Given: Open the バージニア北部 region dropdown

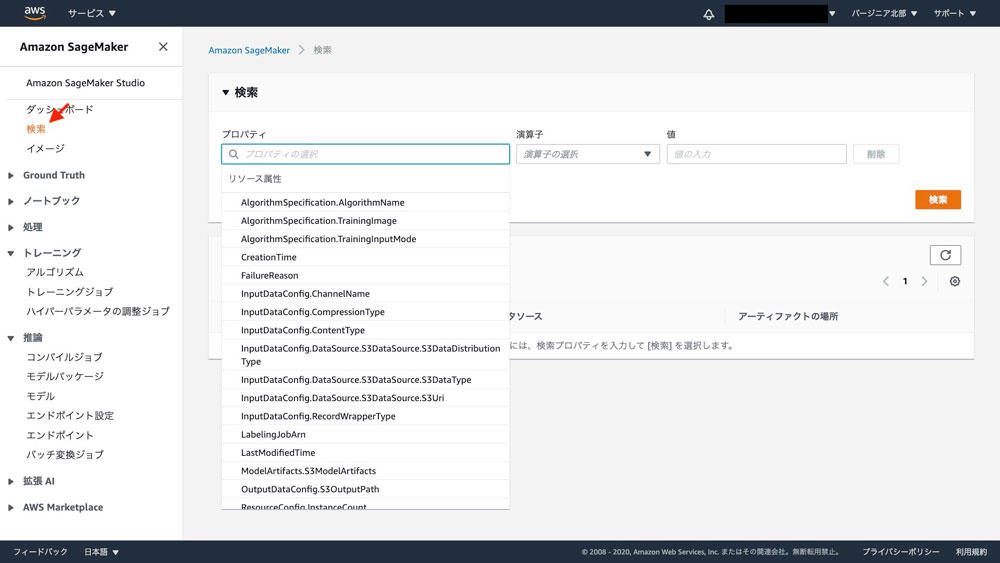Looking at the screenshot, I should pos(884,13).
